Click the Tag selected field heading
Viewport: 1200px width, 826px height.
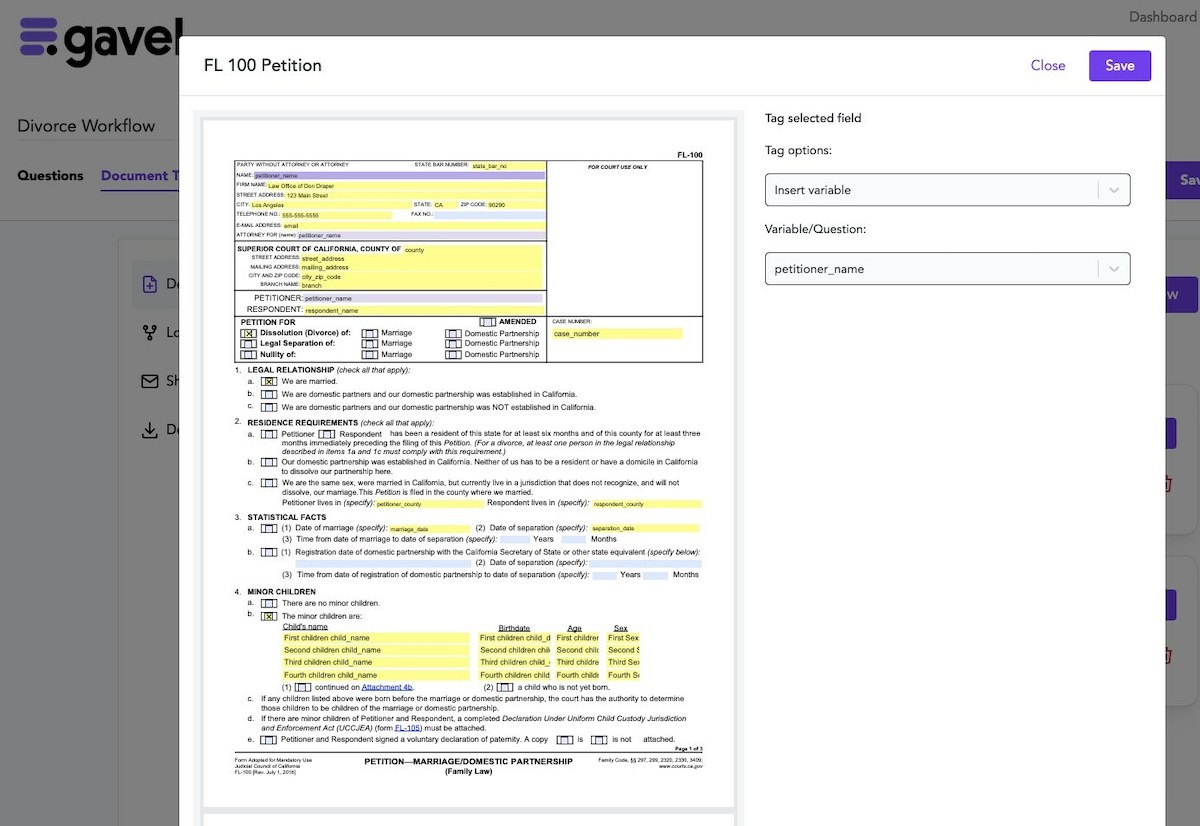[813, 118]
